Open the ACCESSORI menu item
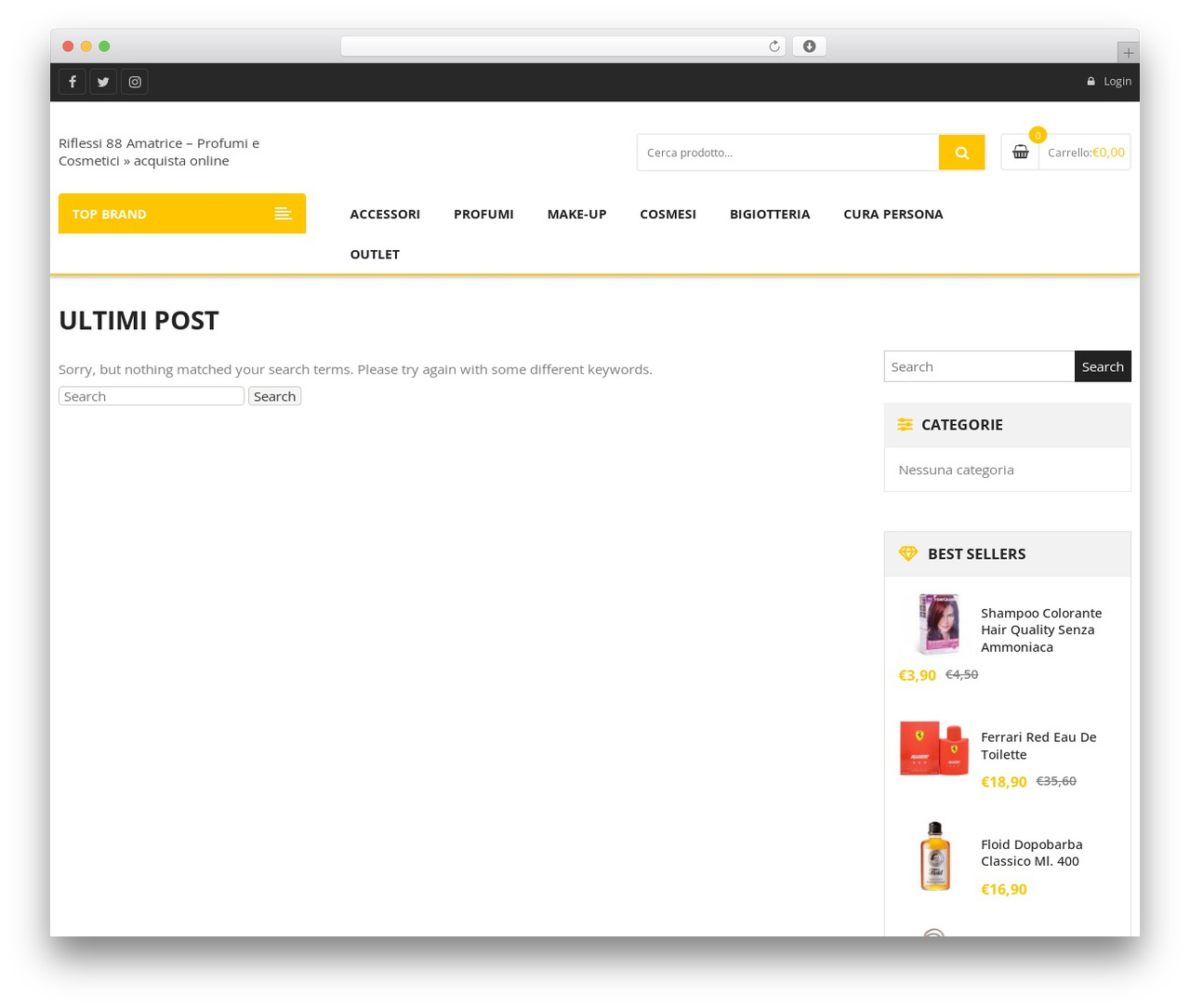The image size is (1190, 1008). [x=385, y=214]
